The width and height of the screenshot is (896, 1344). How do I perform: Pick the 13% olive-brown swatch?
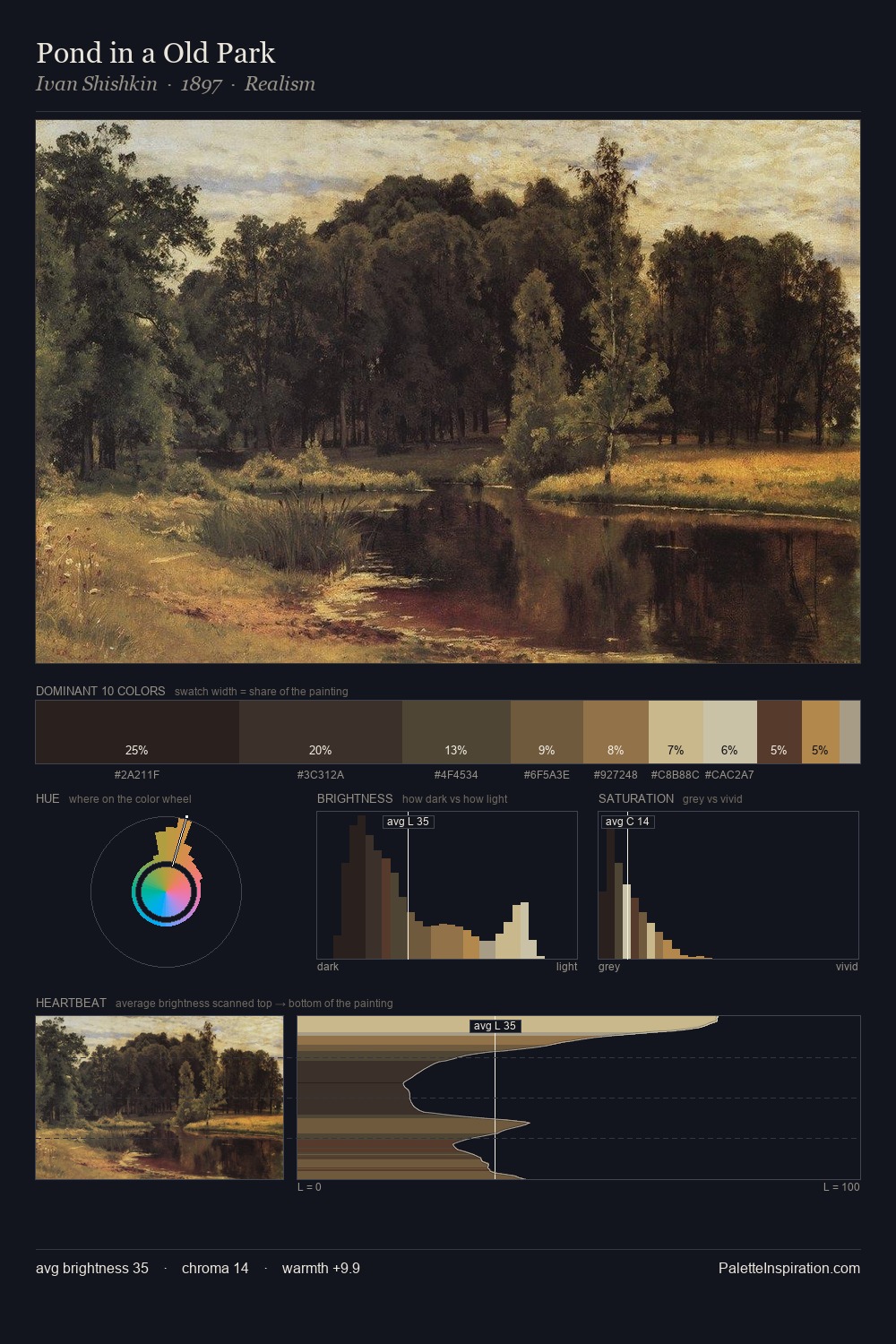tap(456, 732)
